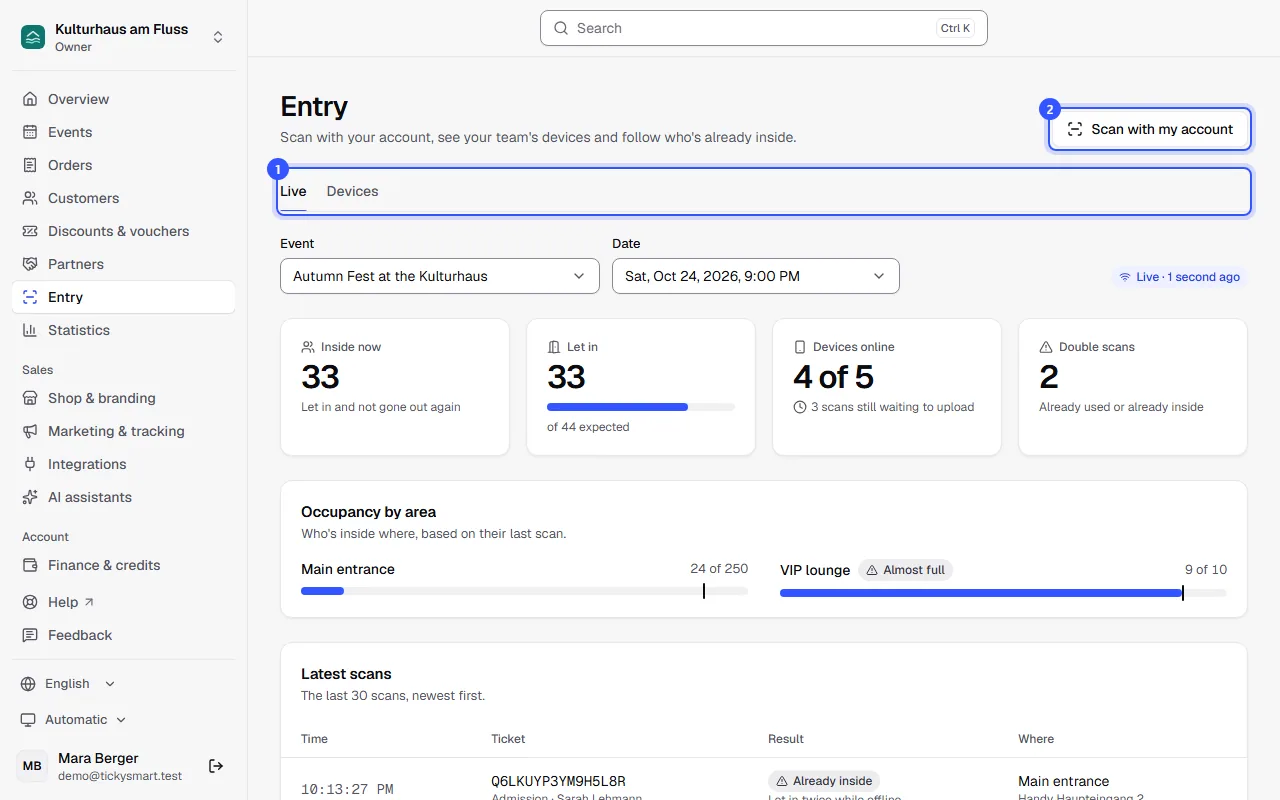Click the Discounts & vouchers ticket icon

pyautogui.click(x=30, y=231)
